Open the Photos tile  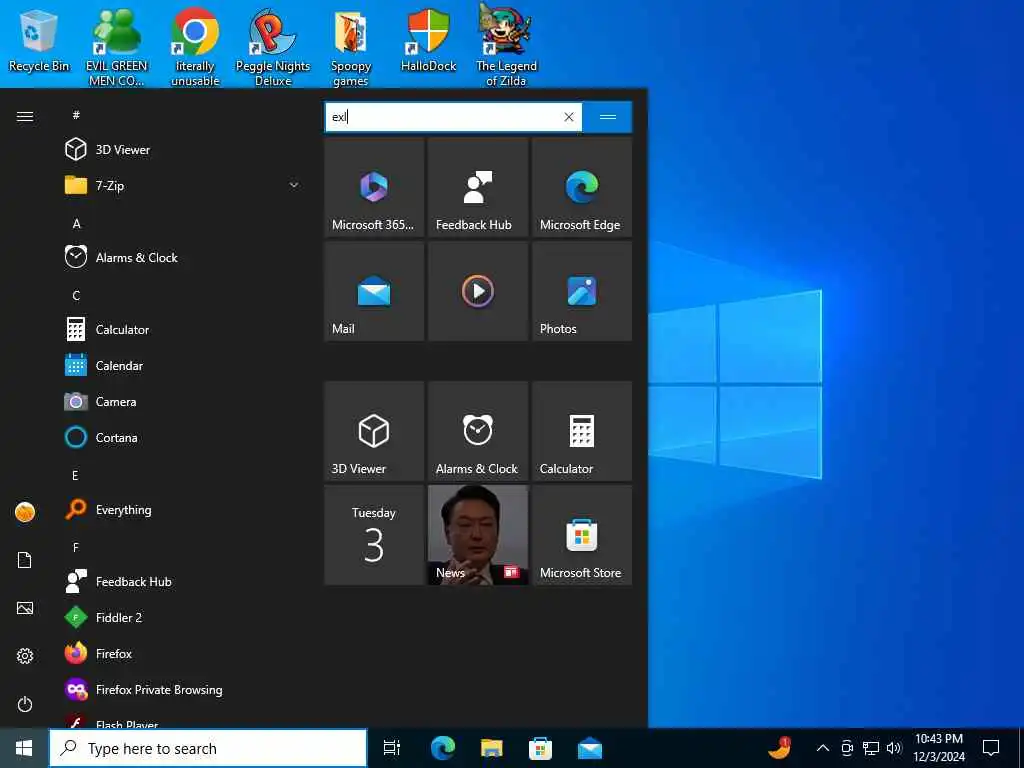(x=582, y=291)
